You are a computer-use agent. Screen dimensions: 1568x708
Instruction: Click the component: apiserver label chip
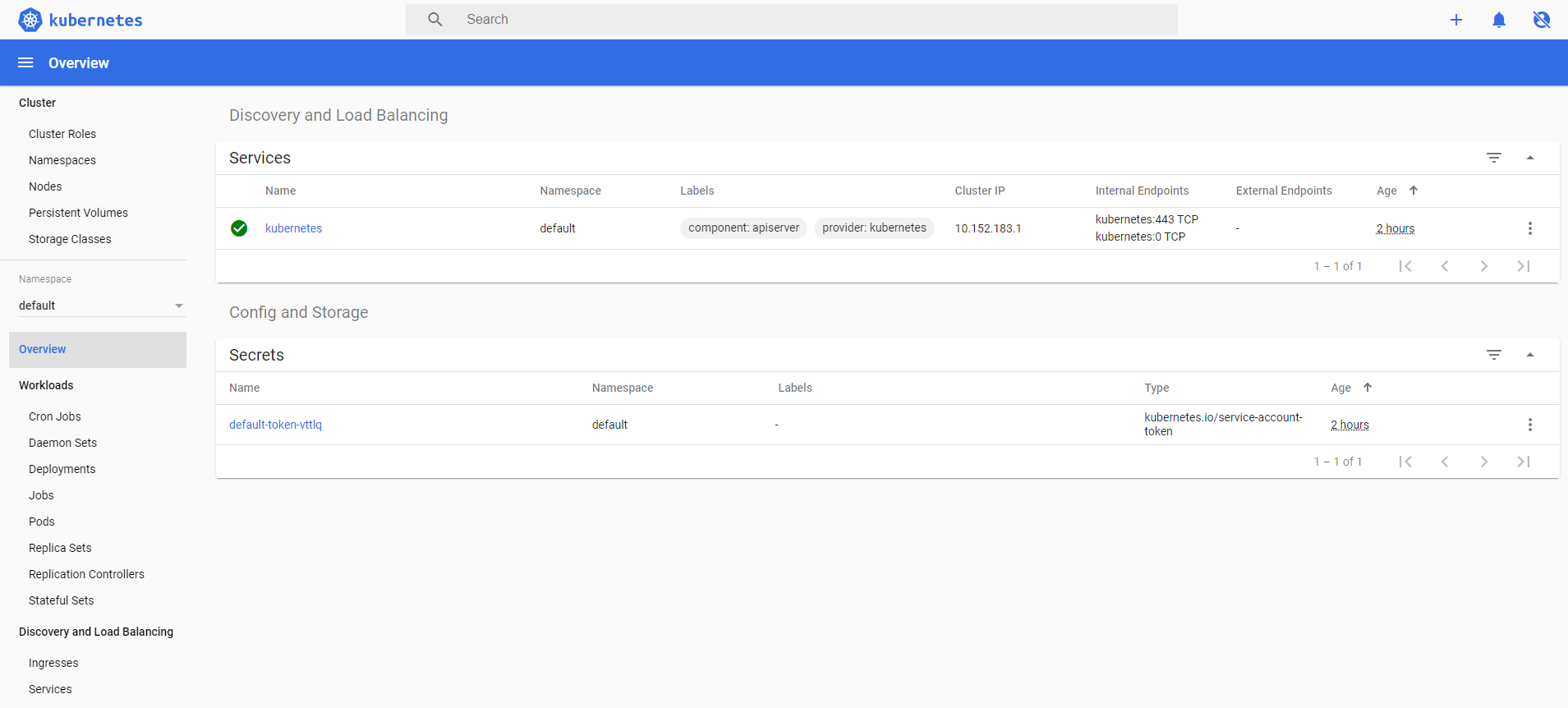743,228
